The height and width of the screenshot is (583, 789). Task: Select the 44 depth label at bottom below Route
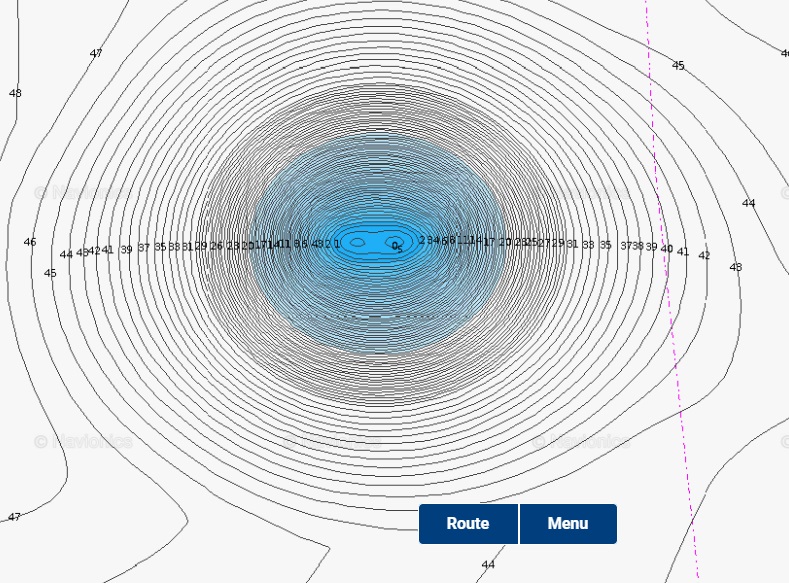coord(488,565)
